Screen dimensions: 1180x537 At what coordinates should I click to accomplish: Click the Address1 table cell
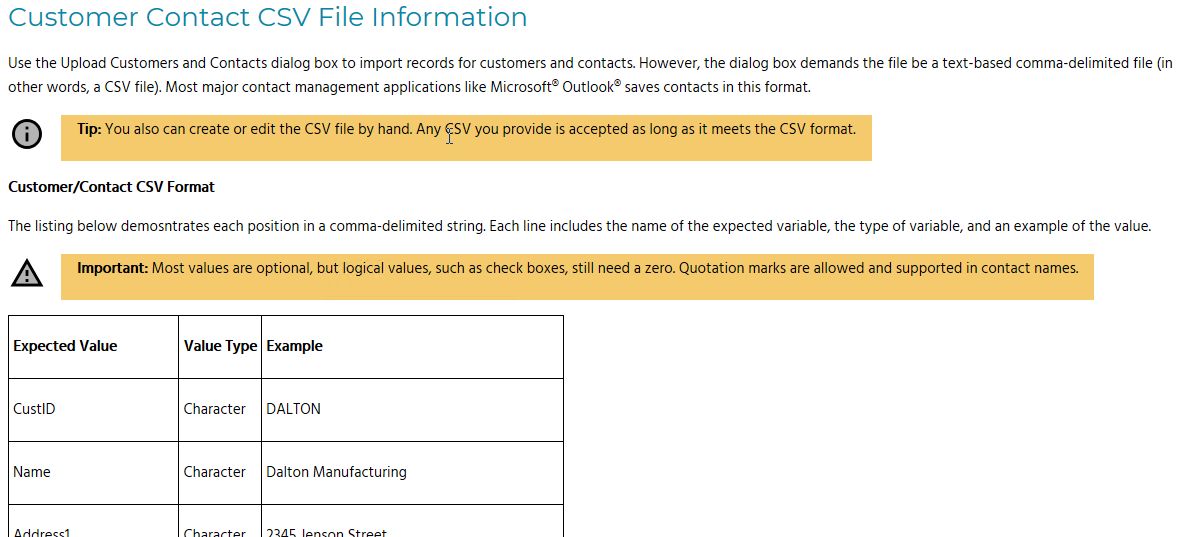coord(93,521)
